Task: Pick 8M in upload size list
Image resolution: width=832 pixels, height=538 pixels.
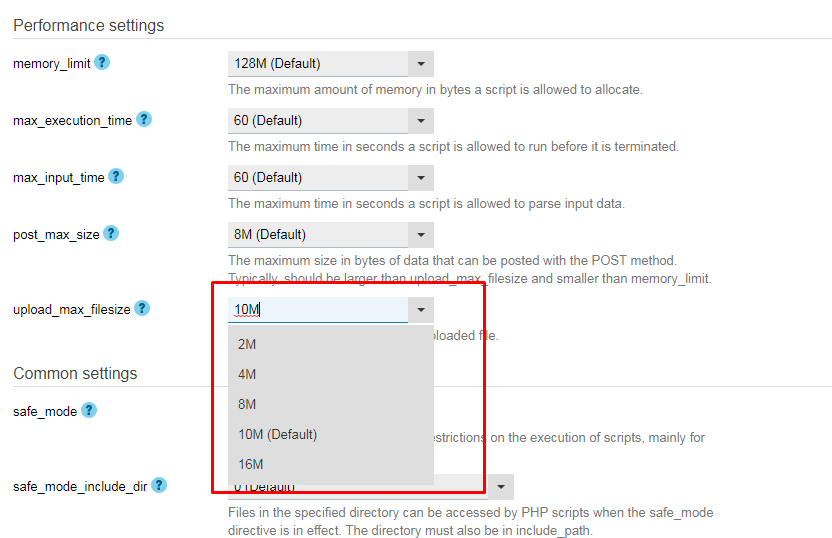Action: pyautogui.click(x=331, y=404)
